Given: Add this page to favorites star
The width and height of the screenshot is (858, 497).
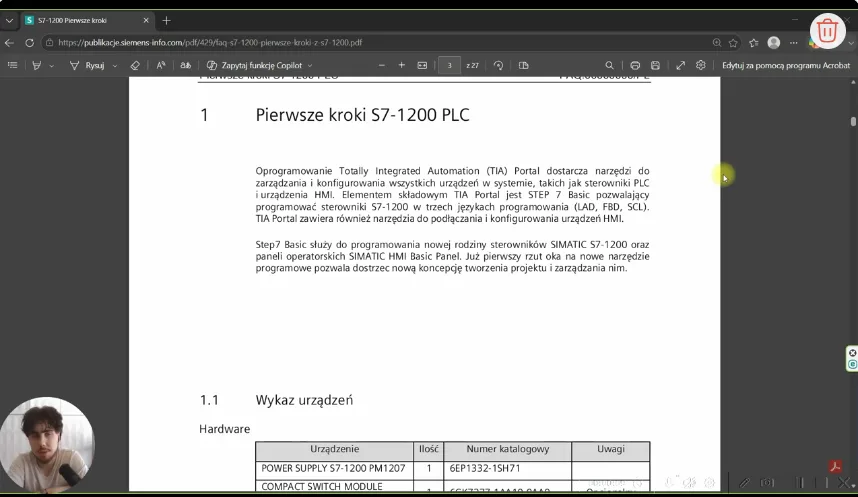Looking at the screenshot, I should point(733,42).
